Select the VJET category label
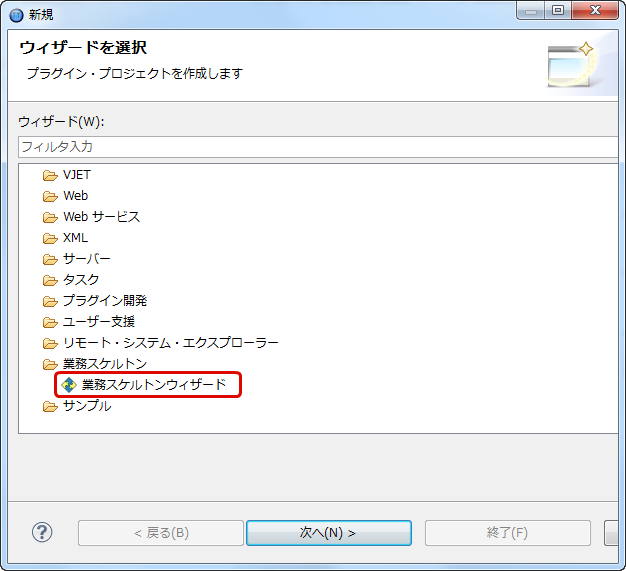Viewport: 626px width, 571px height. 77,175
